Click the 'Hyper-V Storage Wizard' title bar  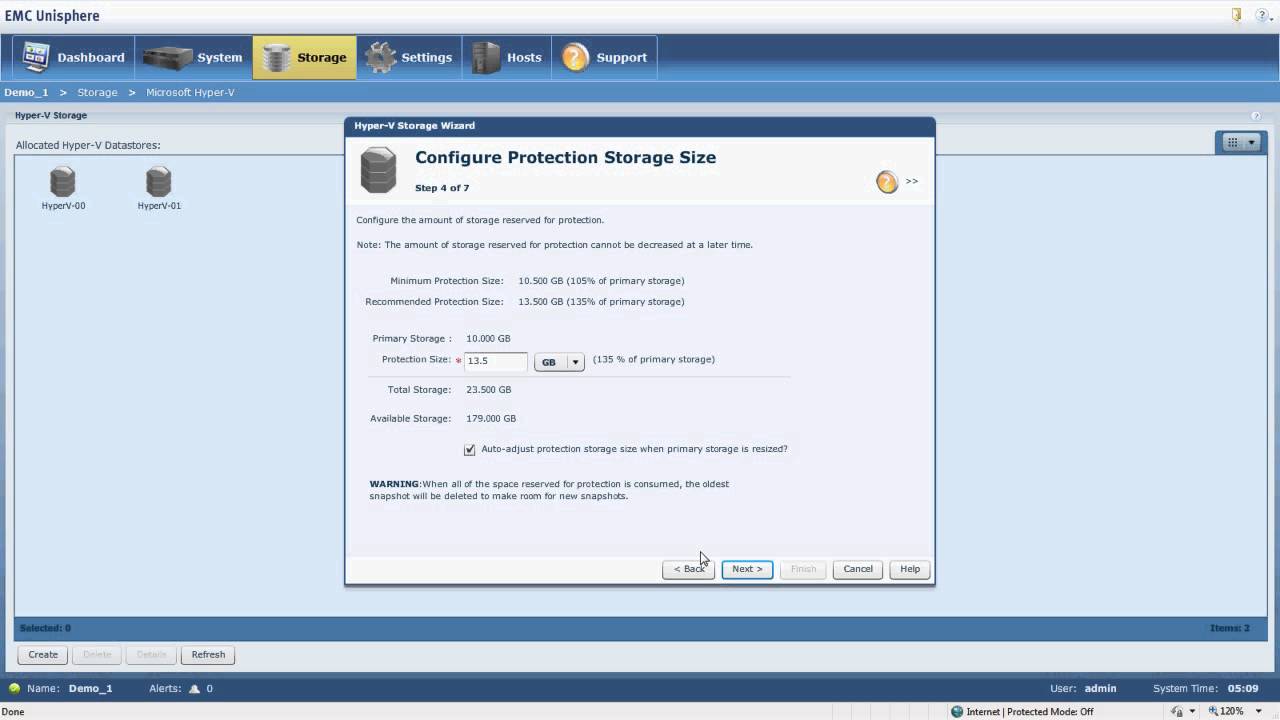tap(640, 126)
